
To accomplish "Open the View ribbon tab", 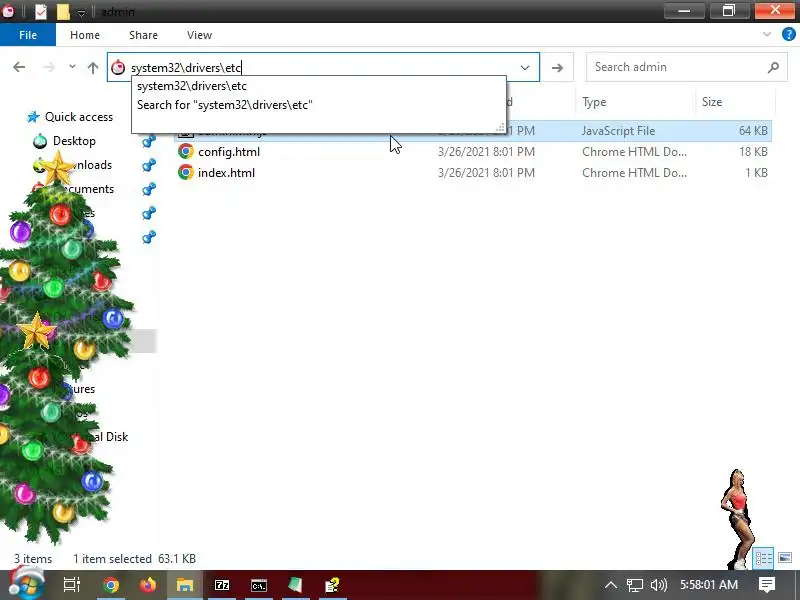I will [x=199, y=35].
